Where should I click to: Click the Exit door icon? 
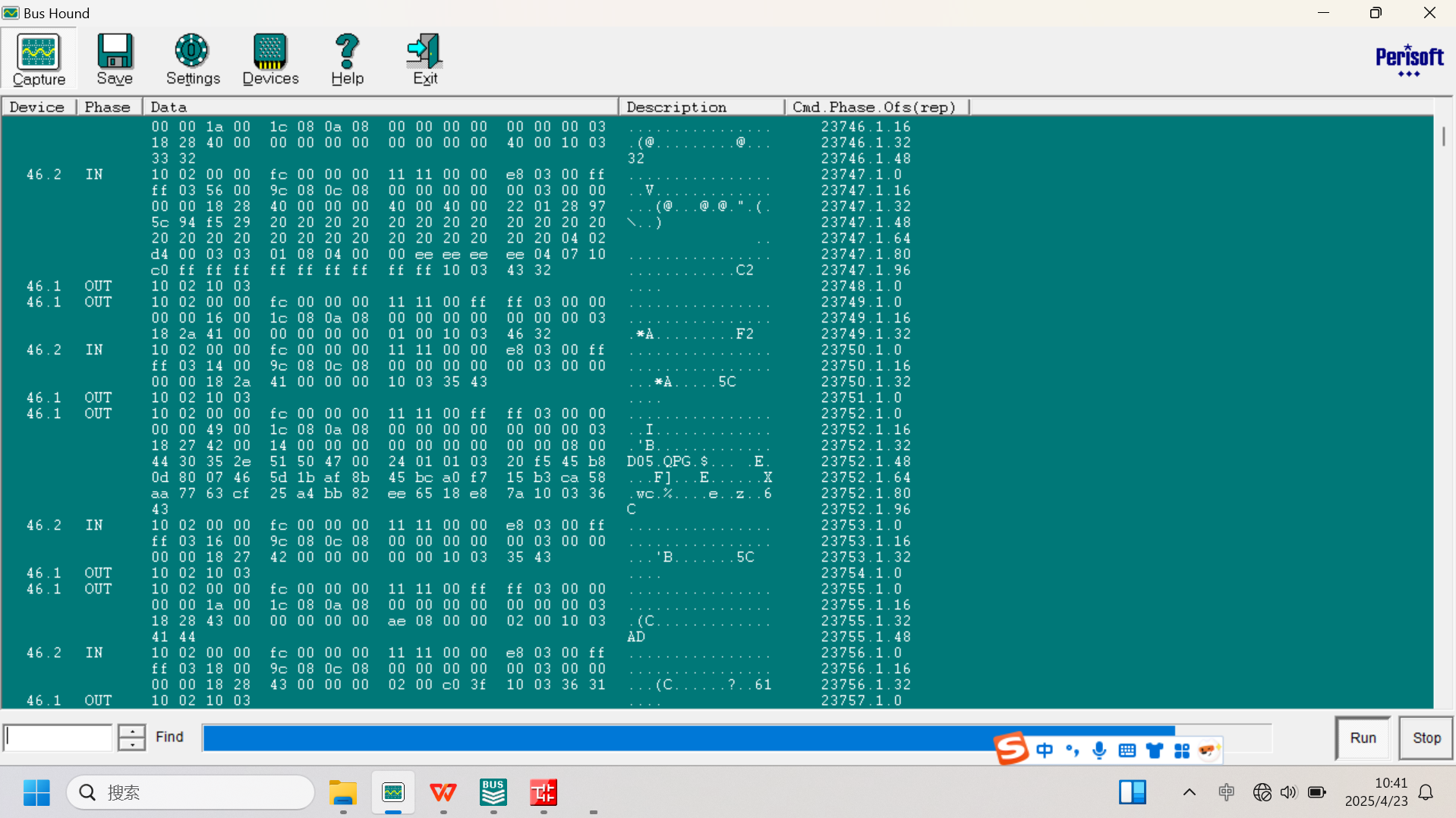click(424, 58)
